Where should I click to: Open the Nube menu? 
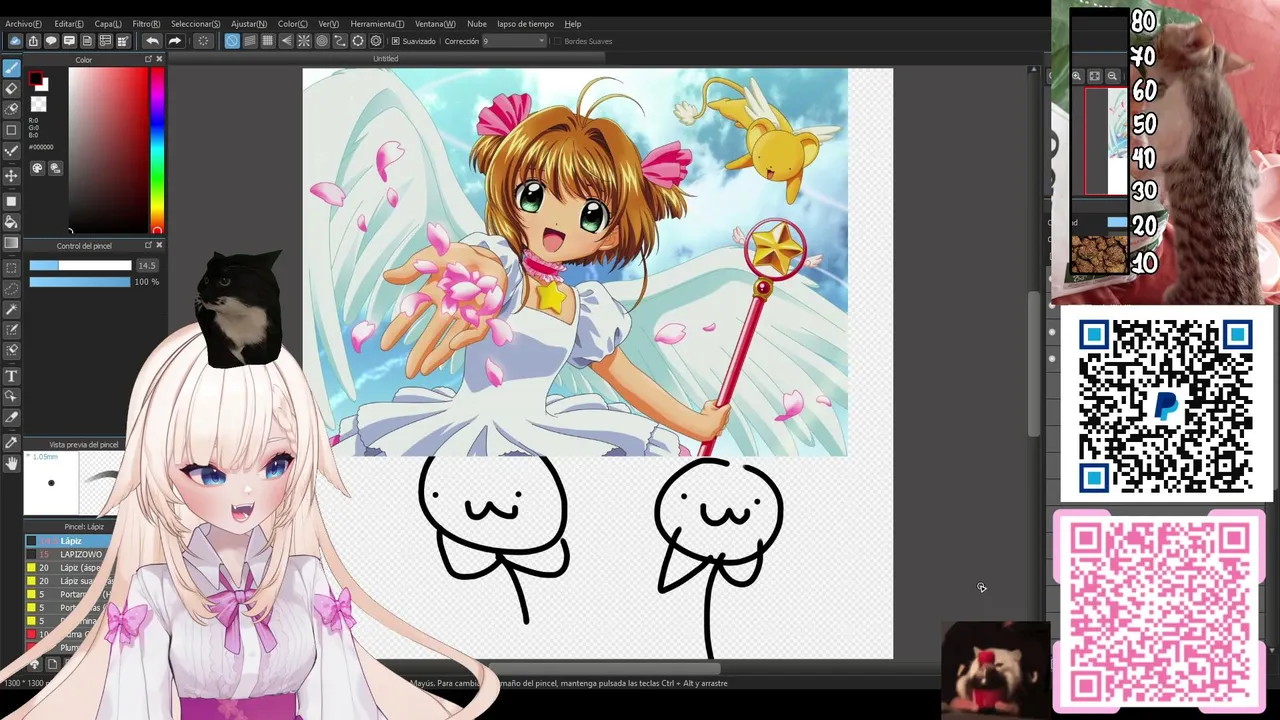pyautogui.click(x=477, y=24)
